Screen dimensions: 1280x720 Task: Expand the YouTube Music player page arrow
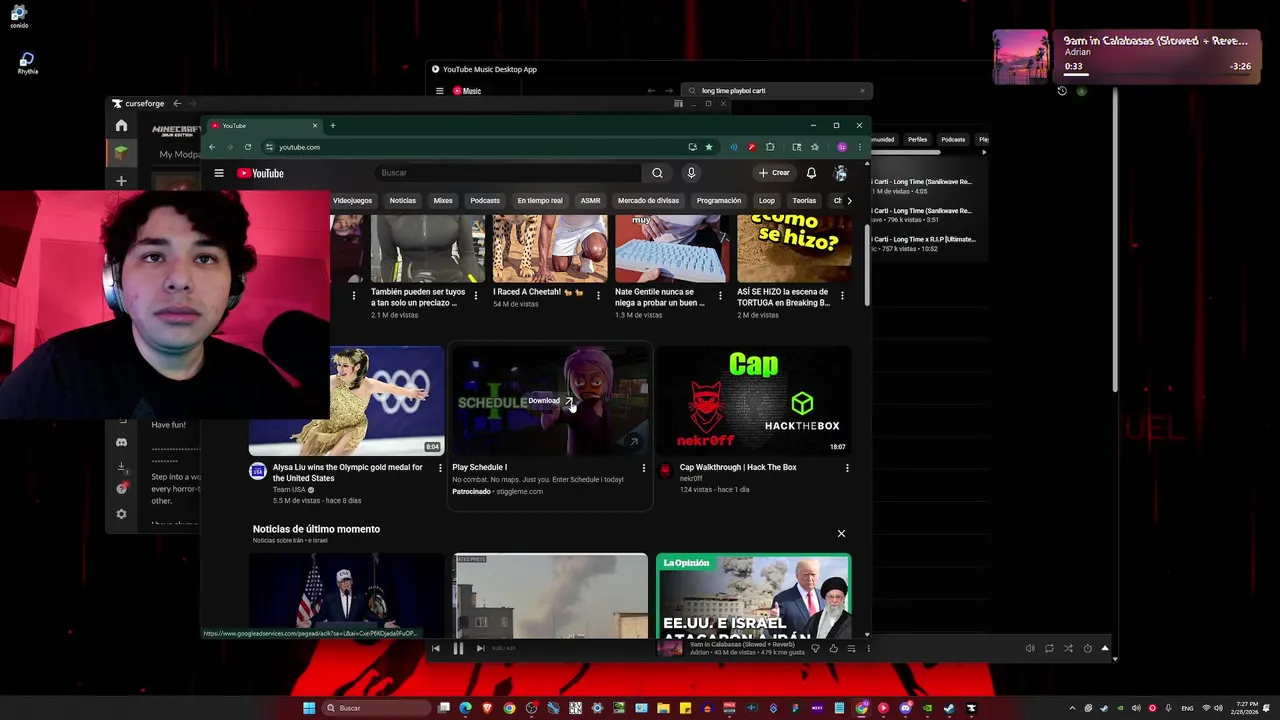point(1105,648)
